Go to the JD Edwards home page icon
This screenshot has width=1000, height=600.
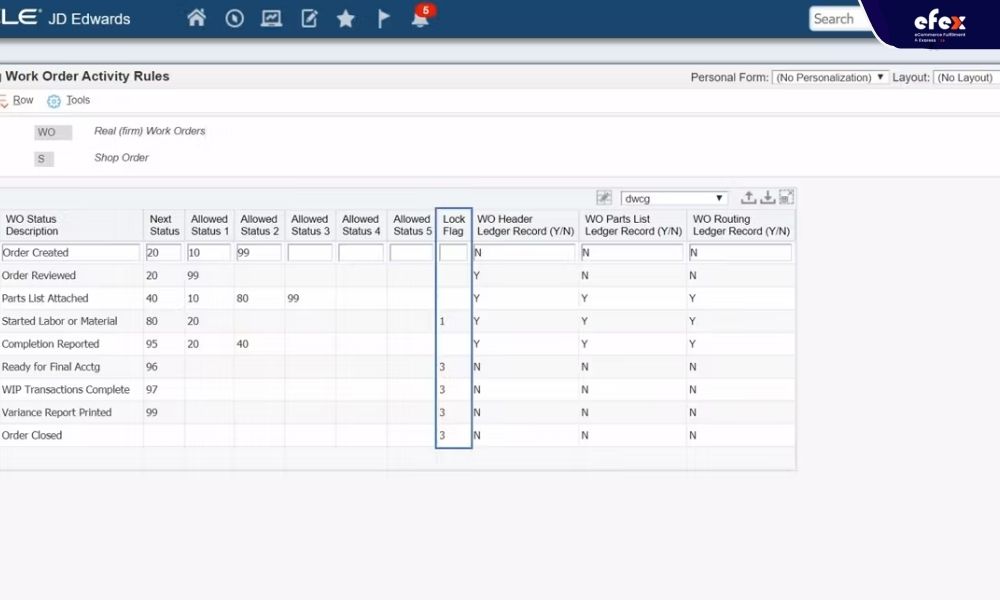(x=196, y=18)
